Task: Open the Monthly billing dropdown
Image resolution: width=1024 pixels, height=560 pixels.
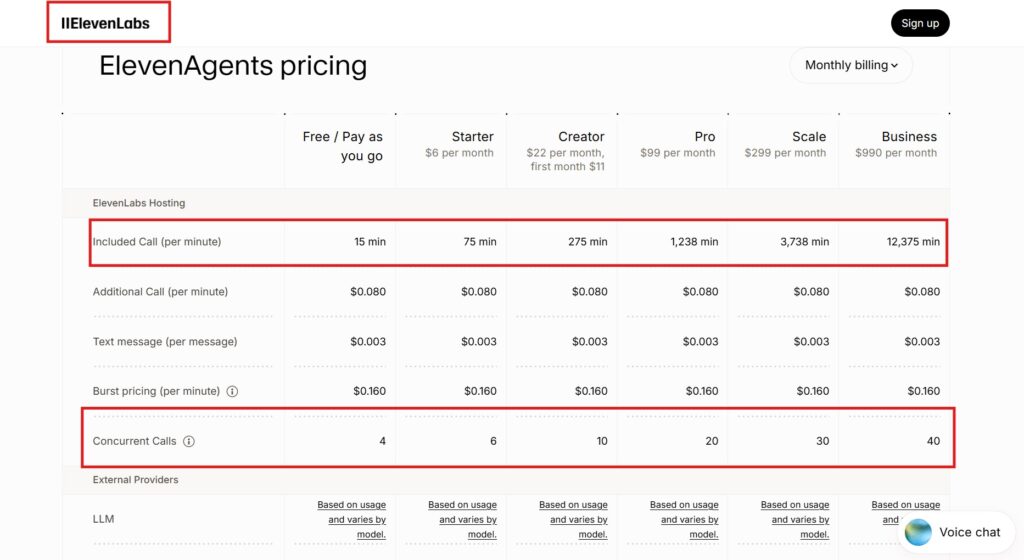Action: [x=851, y=65]
